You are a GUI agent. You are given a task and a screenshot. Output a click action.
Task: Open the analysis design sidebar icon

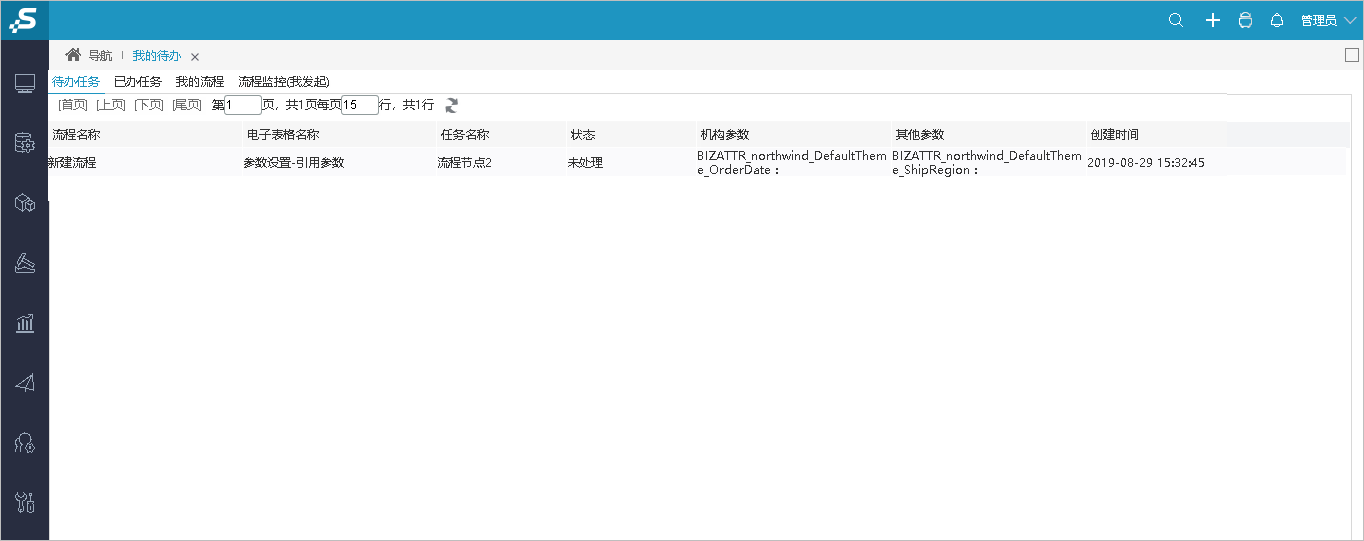[25, 263]
